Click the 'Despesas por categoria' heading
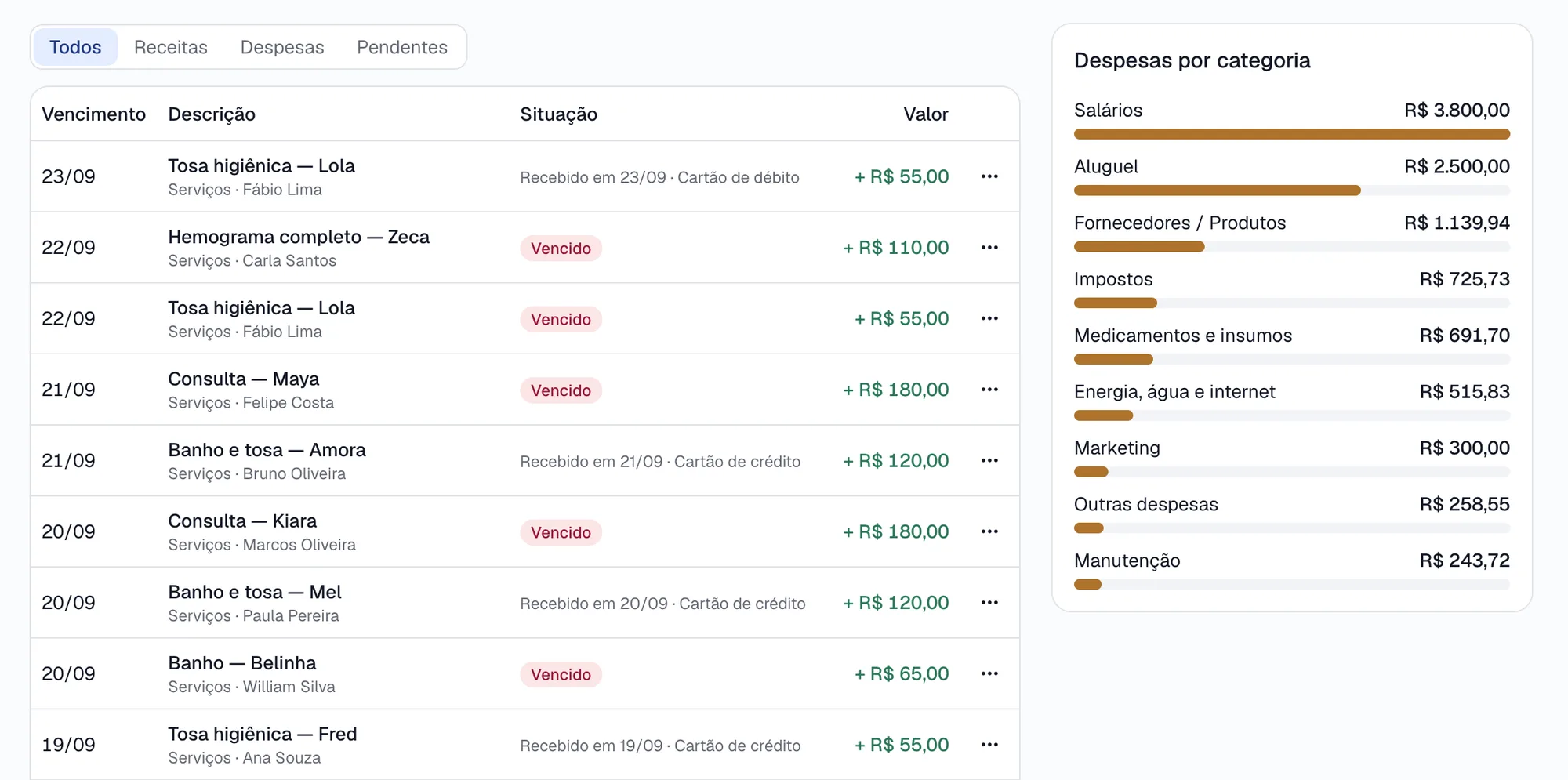 1192,61
